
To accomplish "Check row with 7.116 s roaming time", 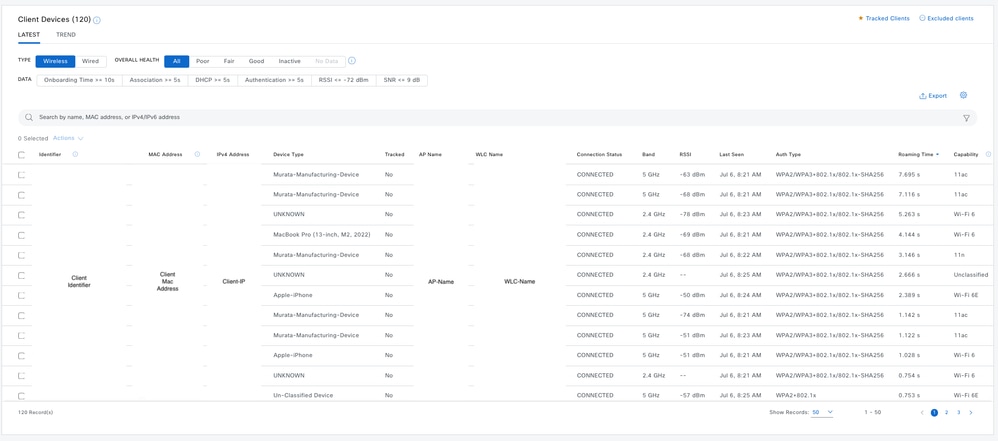I will (22, 195).
